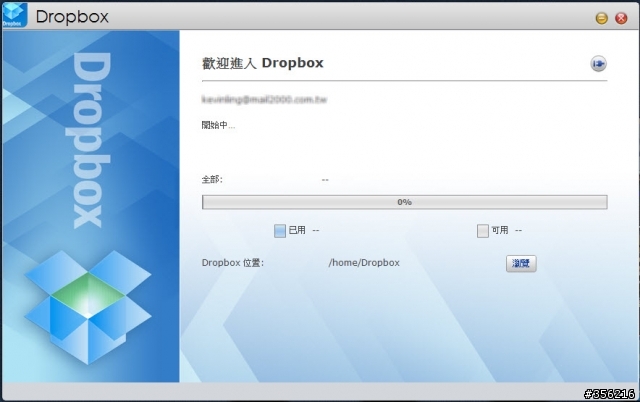Minimize the Dropbox window with the yellow button
Viewport: 640px width, 402px height.
tap(602, 18)
